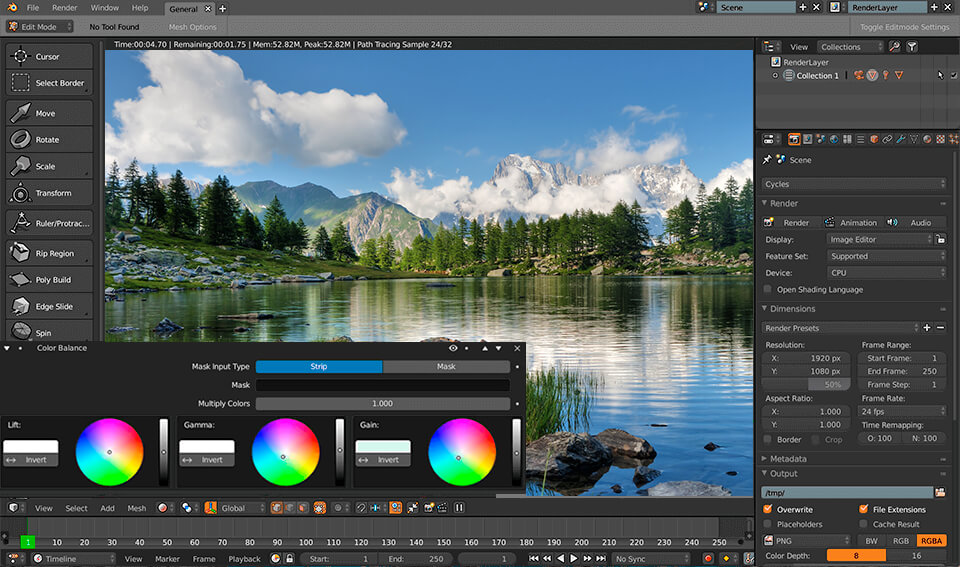Click the Animation render button
The image size is (960, 567).
pos(852,222)
